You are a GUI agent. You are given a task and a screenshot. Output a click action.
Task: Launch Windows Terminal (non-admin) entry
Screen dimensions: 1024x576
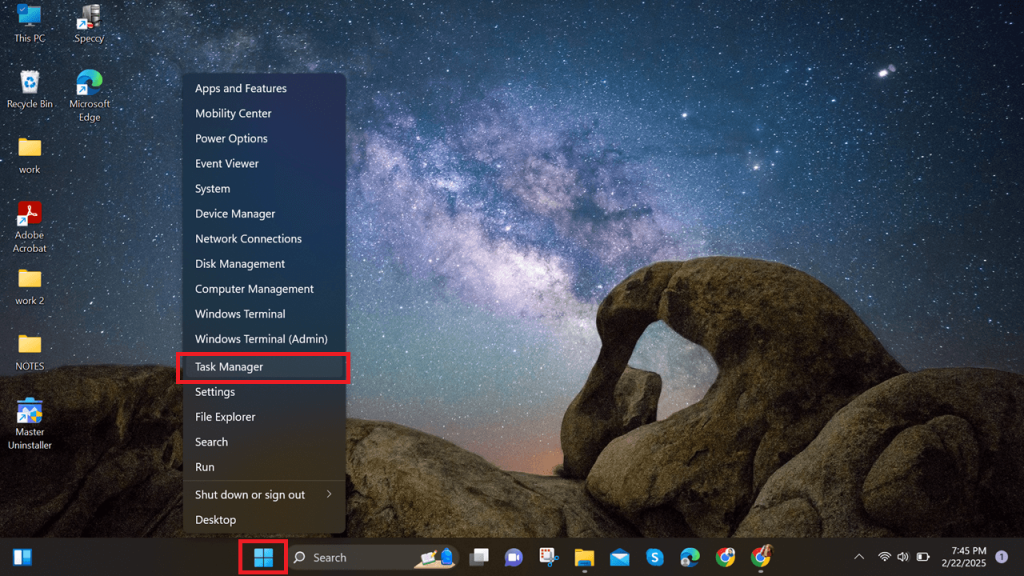(264, 314)
